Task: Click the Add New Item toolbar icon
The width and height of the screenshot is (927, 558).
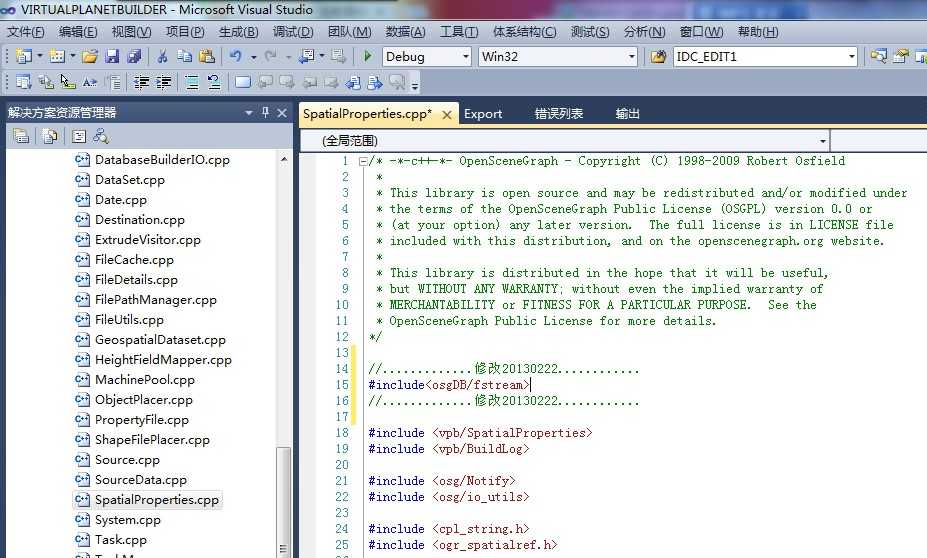Action: point(57,56)
